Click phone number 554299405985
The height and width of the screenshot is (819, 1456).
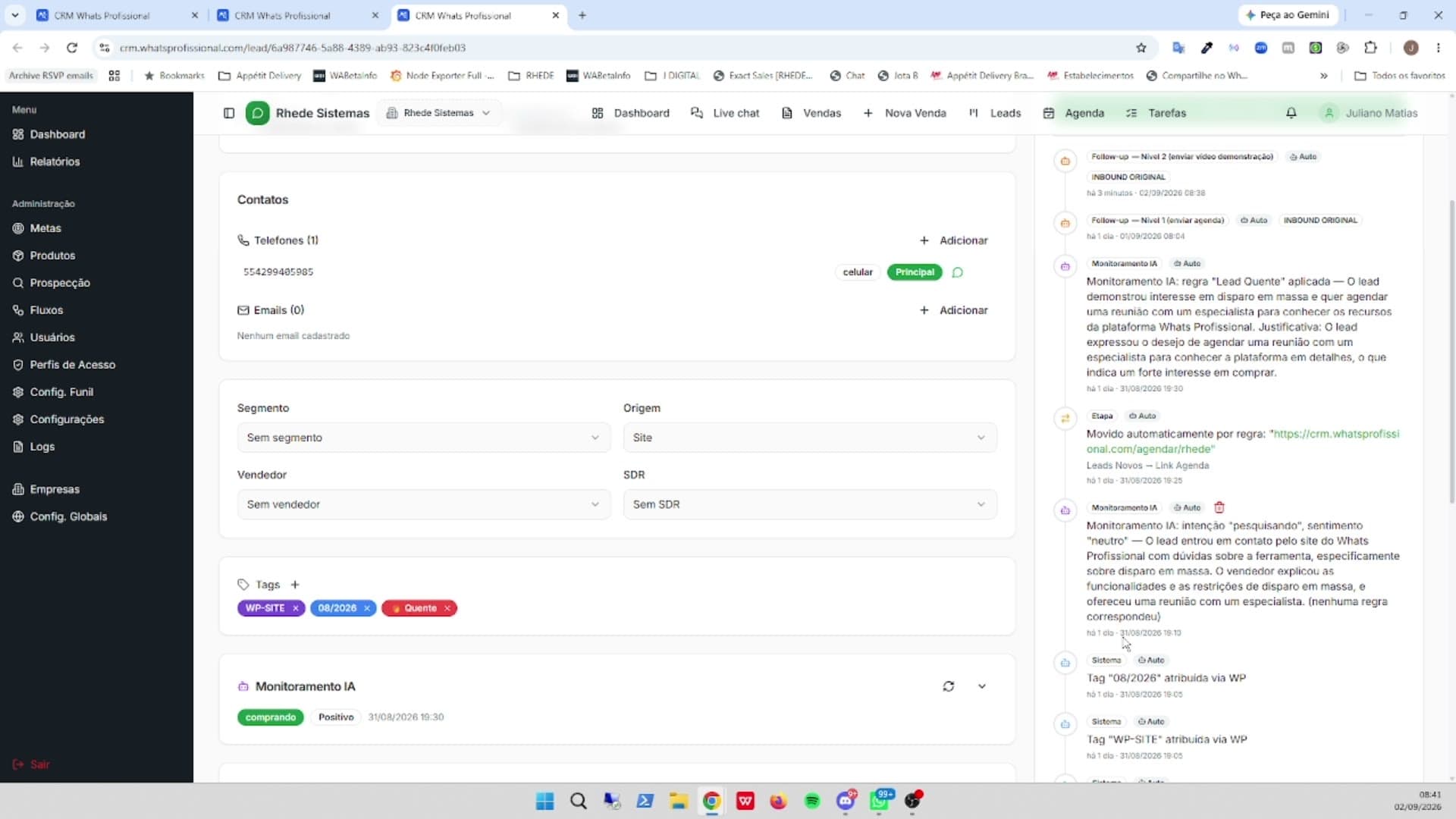click(x=278, y=272)
